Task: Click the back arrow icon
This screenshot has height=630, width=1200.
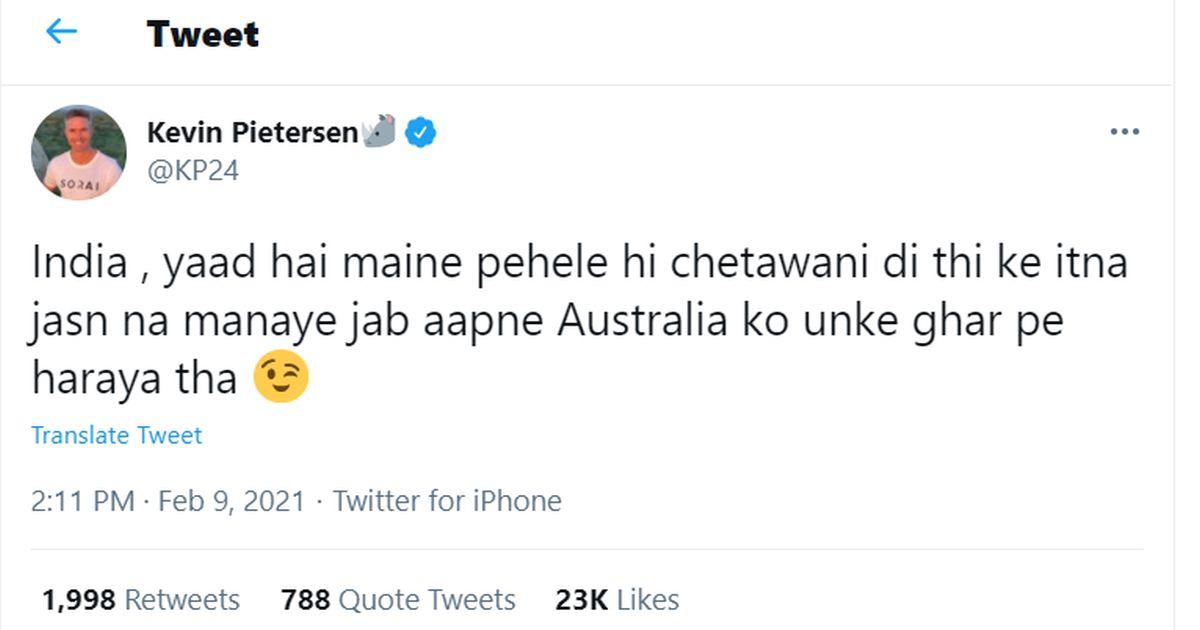Action: click(x=62, y=33)
